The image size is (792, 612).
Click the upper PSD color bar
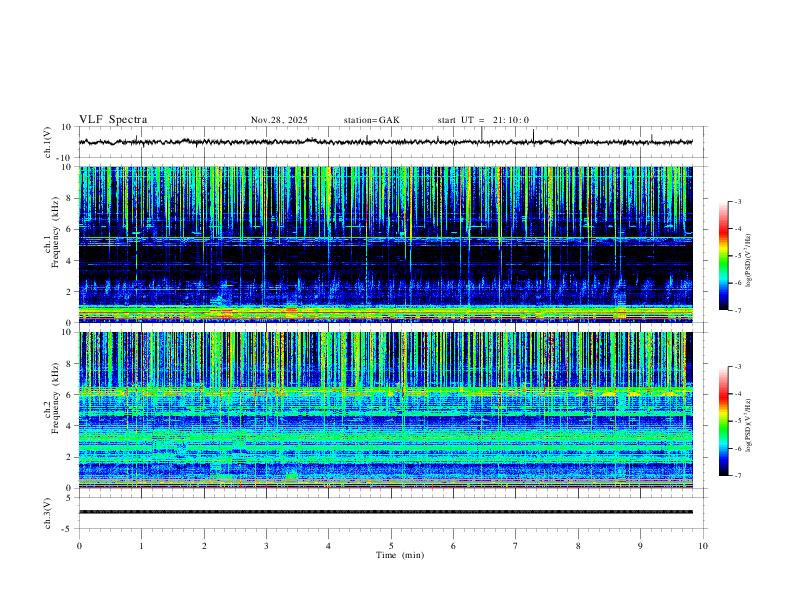coord(723,256)
